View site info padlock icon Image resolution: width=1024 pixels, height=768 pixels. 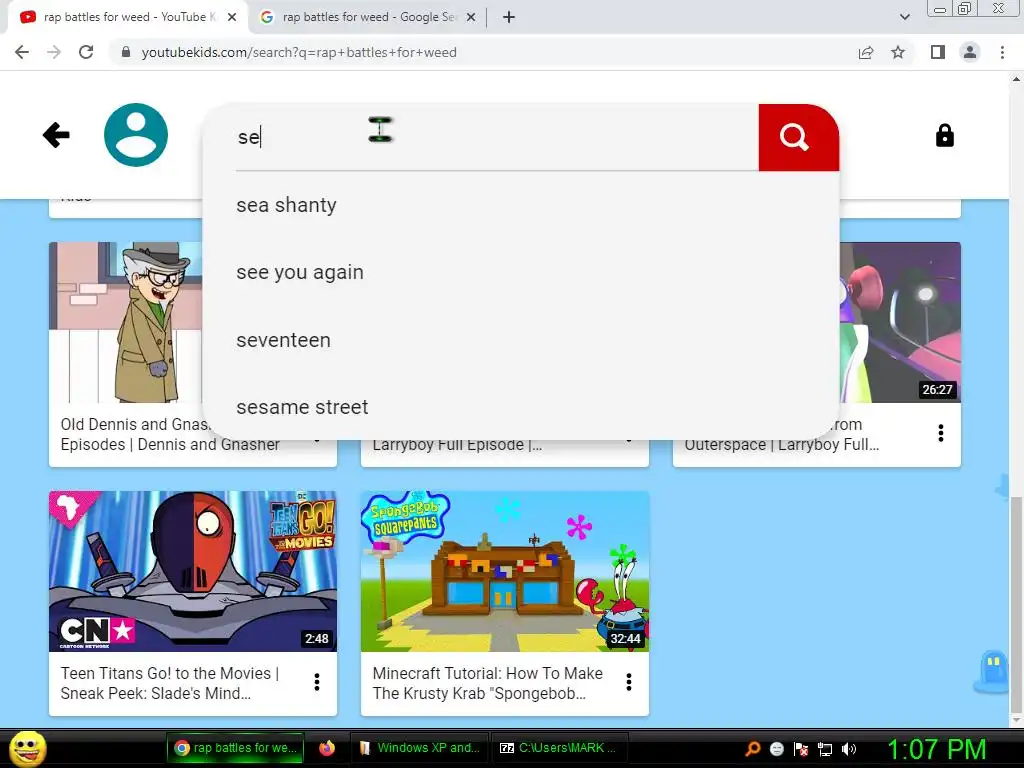tap(126, 52)
